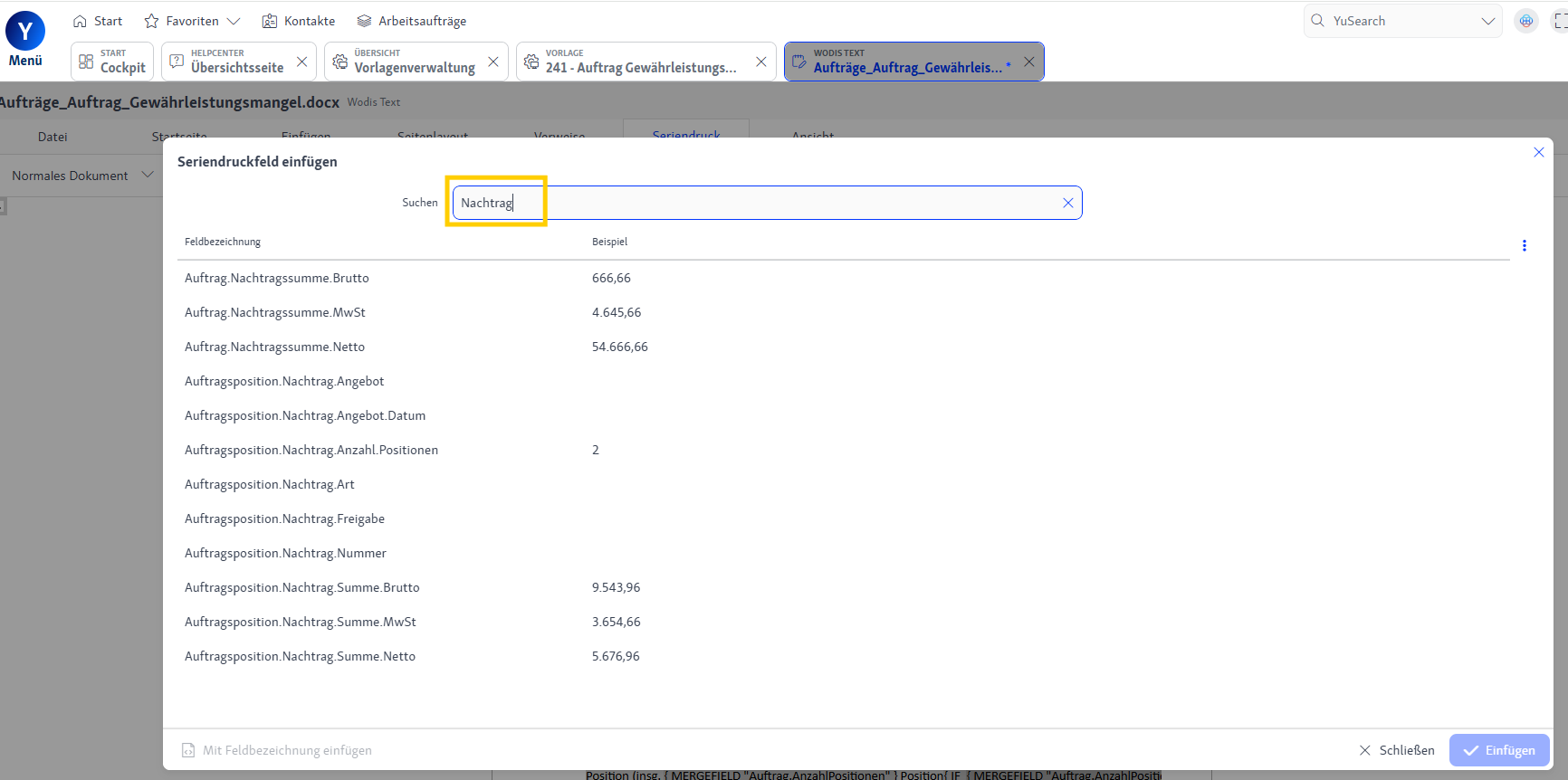Close the Übersichtsseite tab
The width and height of the screenshot is (1568, 780).
(x=302, y=62)
